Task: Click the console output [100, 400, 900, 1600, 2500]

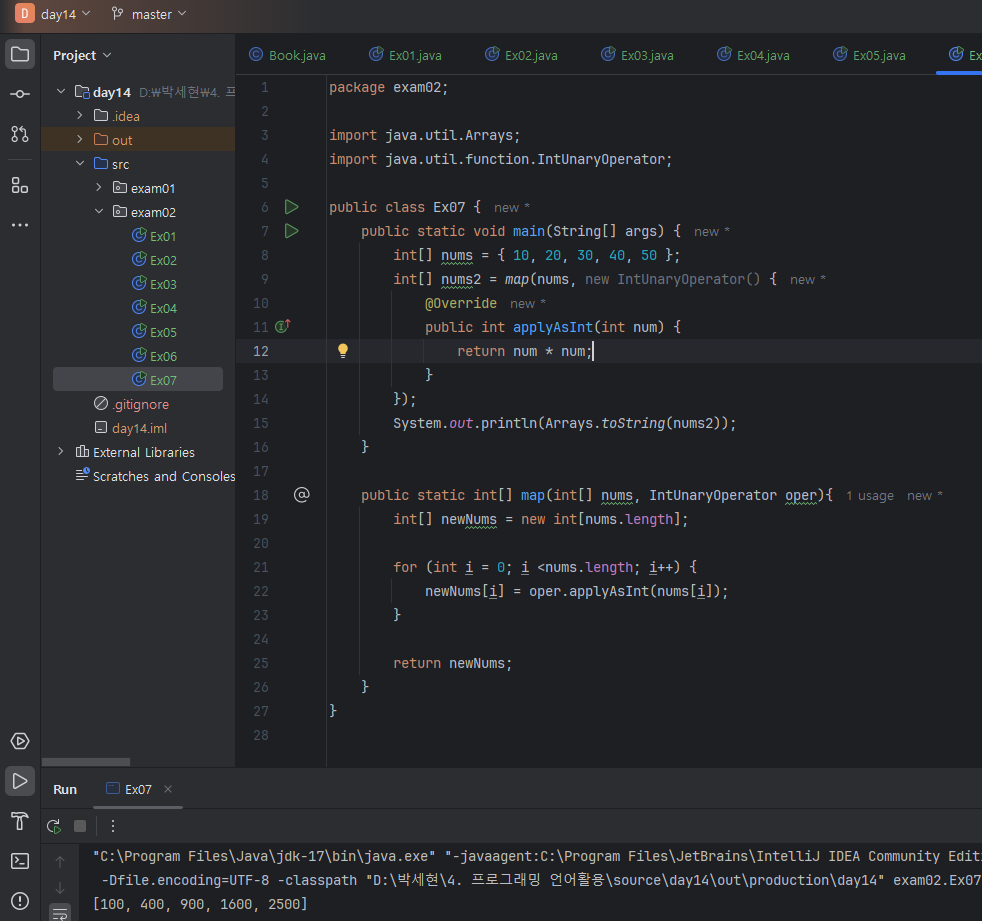Action: pos(200,904)
